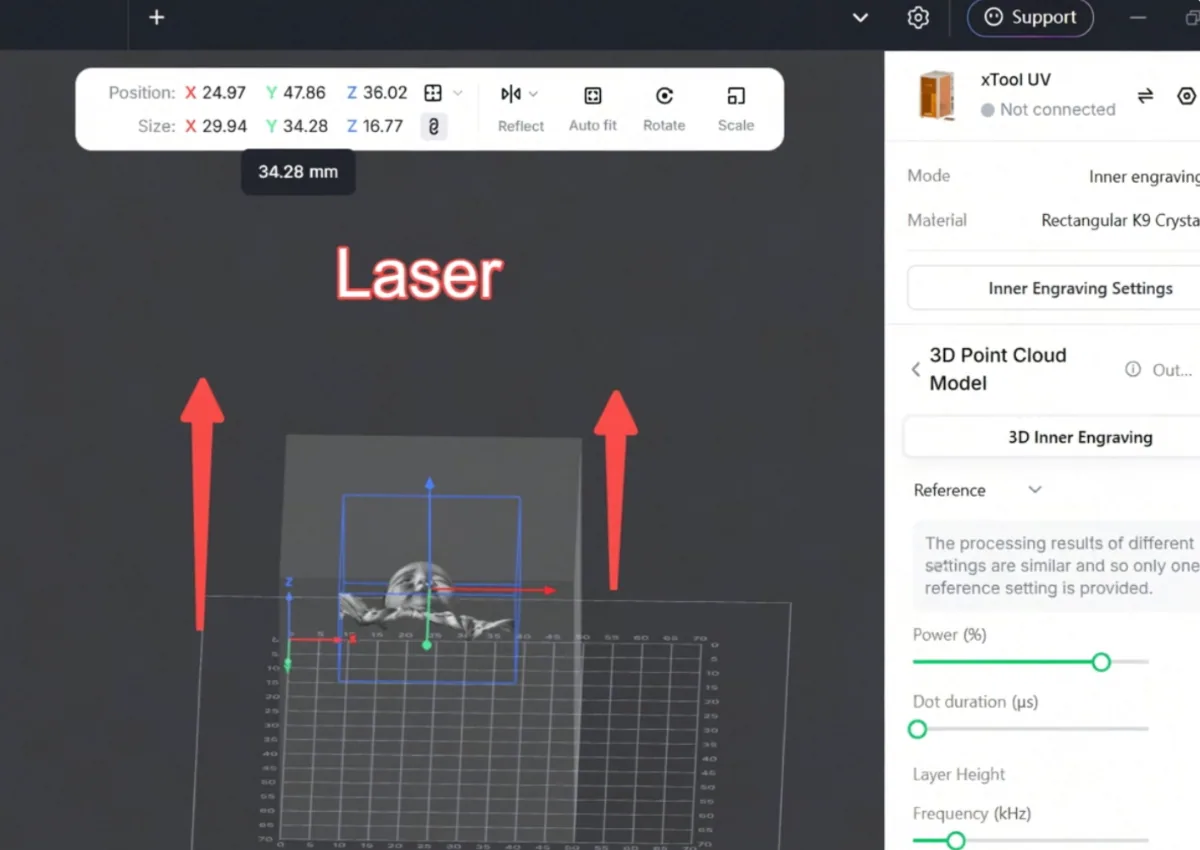Click the Auto fit tool
Viewport: 1200px width, 850px height.
(593, 108)
